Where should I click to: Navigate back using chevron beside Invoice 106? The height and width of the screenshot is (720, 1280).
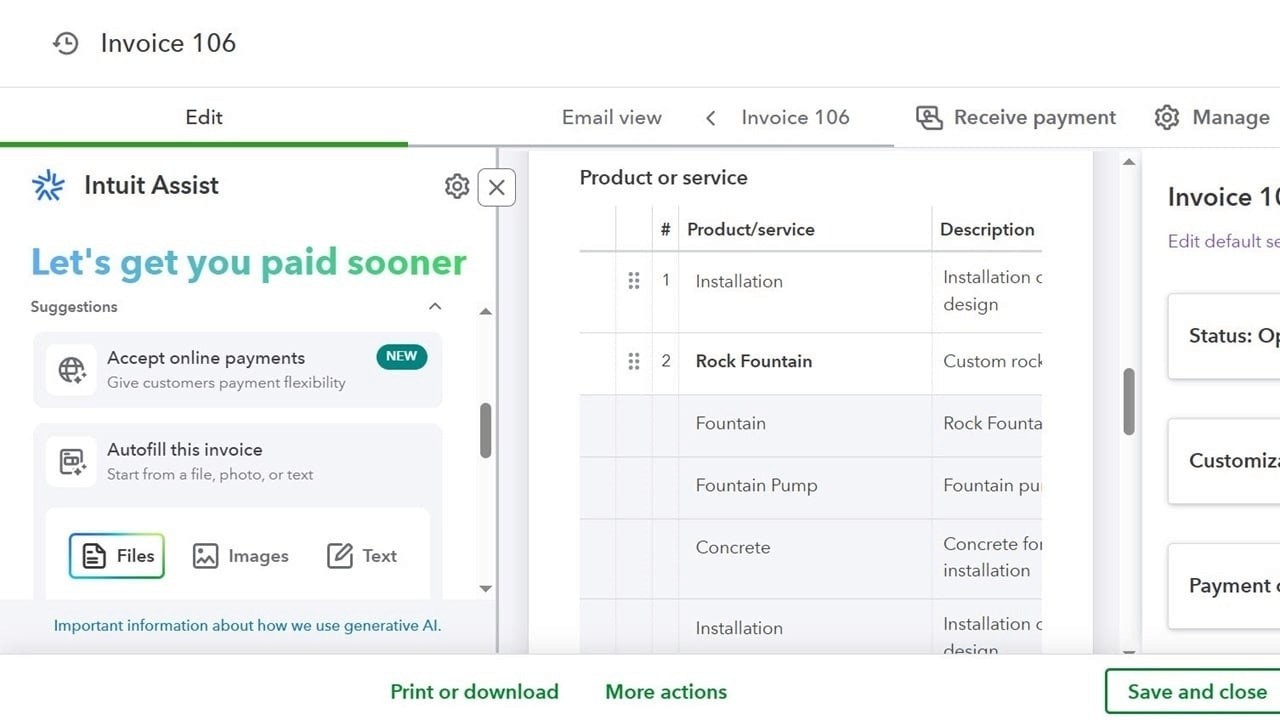pyautogui.click(x=710, y=117)
